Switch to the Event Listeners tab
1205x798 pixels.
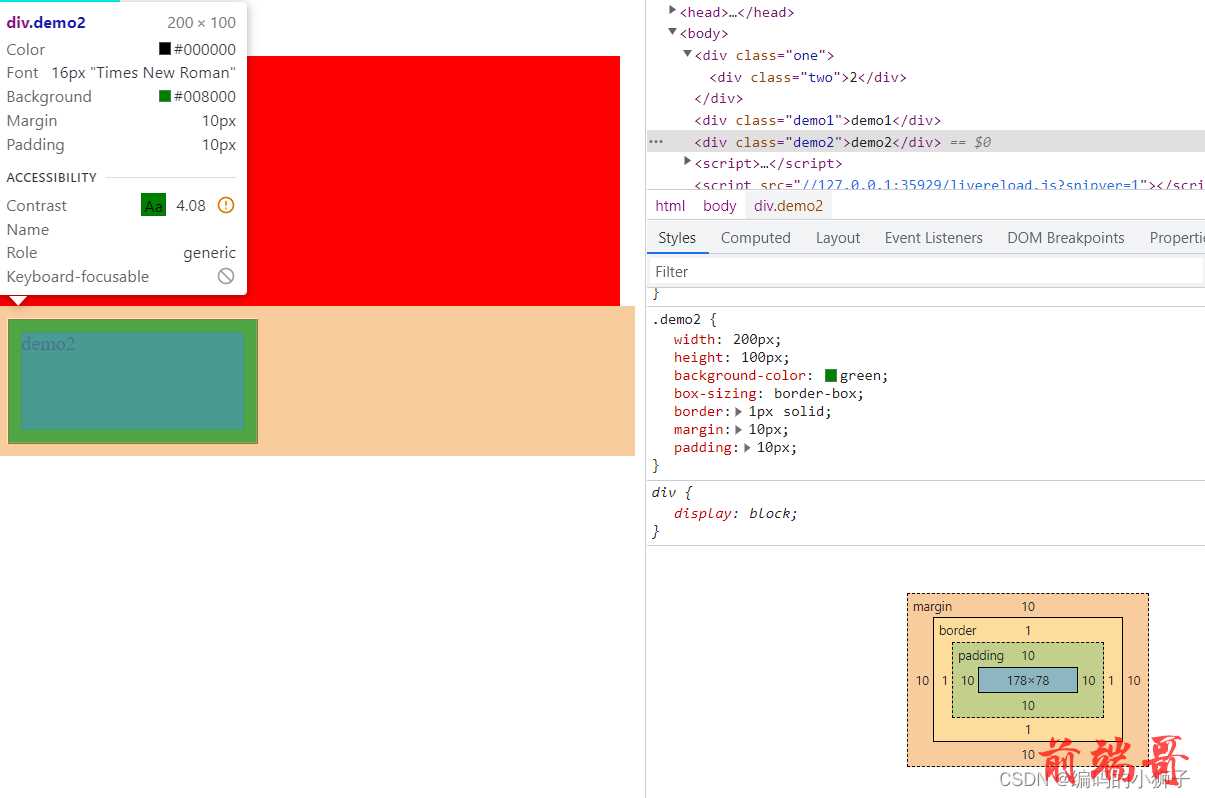click(934, 238)
